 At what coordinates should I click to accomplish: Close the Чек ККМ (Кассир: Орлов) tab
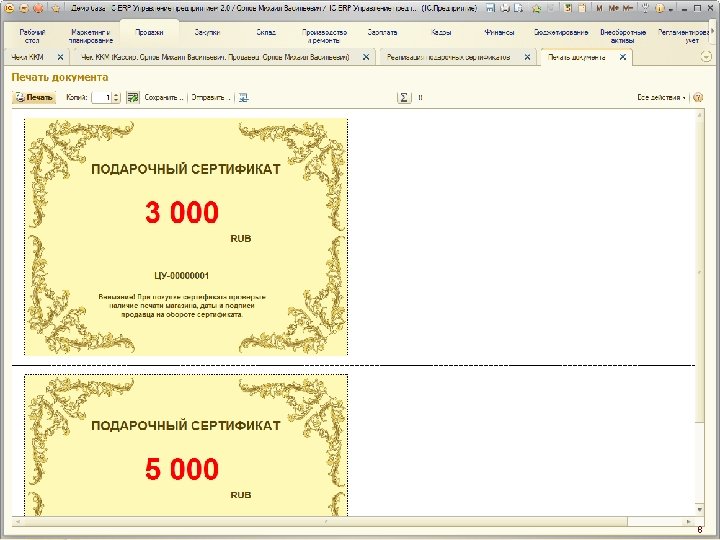[366, 57]
